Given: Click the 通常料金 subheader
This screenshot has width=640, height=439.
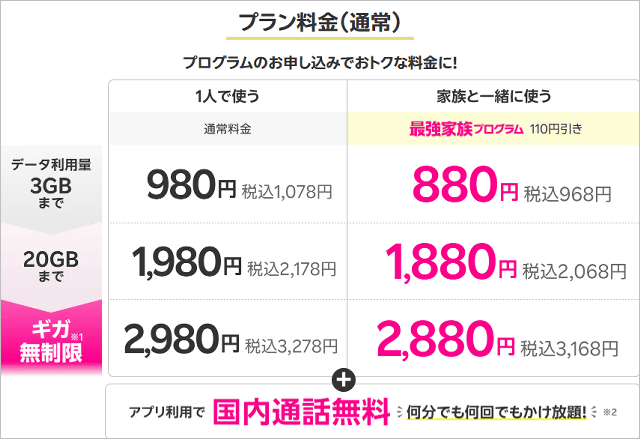Looking at the screenshot, I should tap(226, 129).
